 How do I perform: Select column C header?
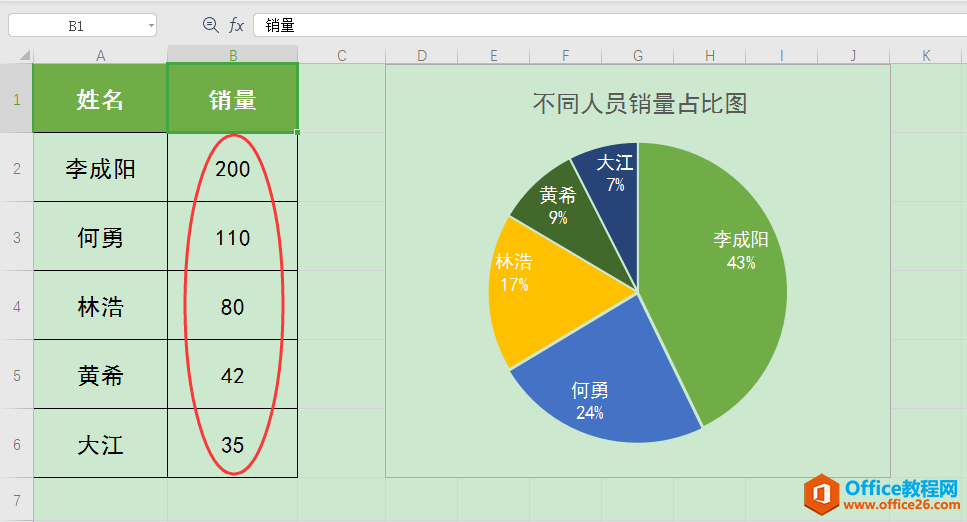pos(342,55)
